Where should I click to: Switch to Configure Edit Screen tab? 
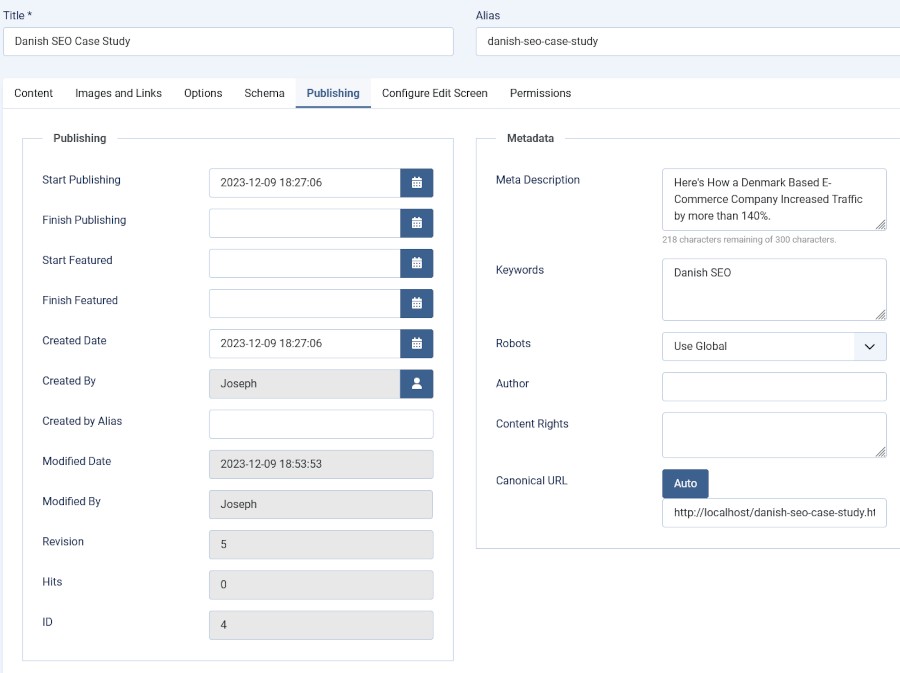coord(435,93)
